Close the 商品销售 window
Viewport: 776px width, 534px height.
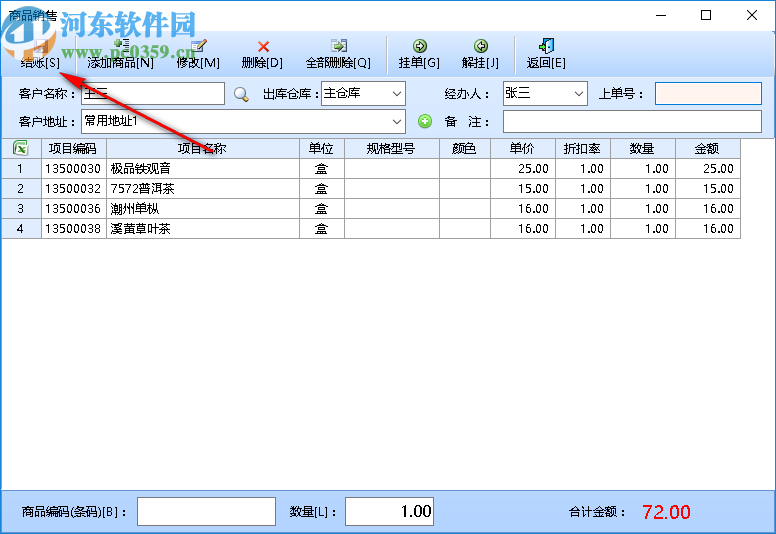tap(752, 15)
